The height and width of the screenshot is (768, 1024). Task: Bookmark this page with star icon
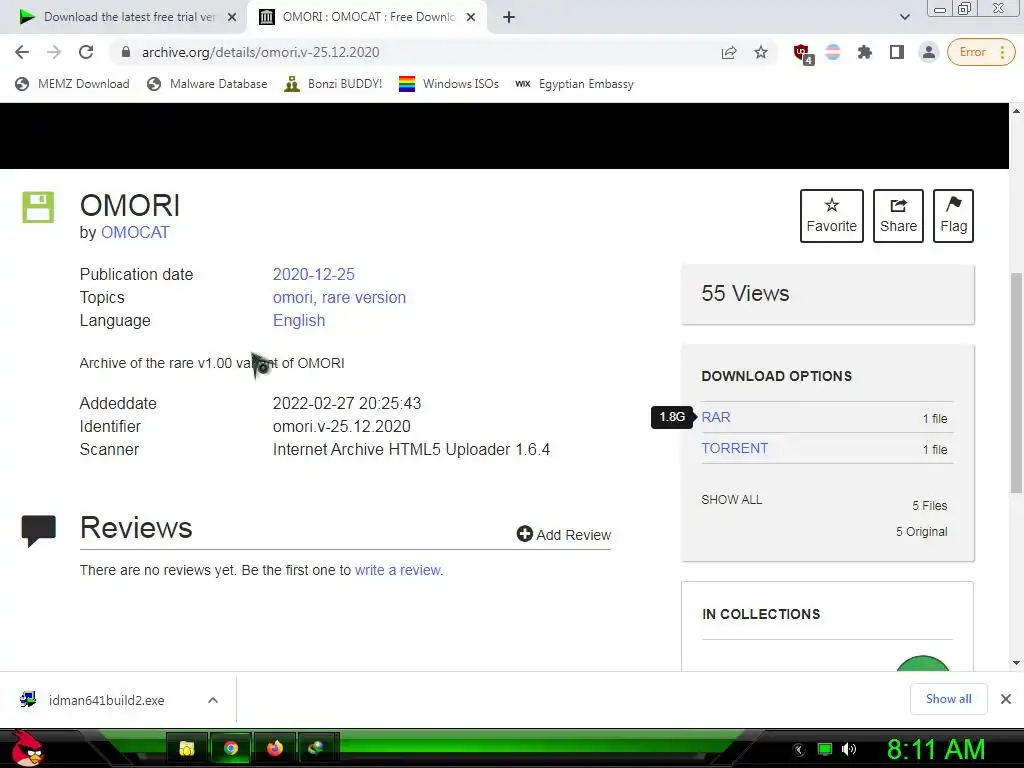(x=761, y=52)
